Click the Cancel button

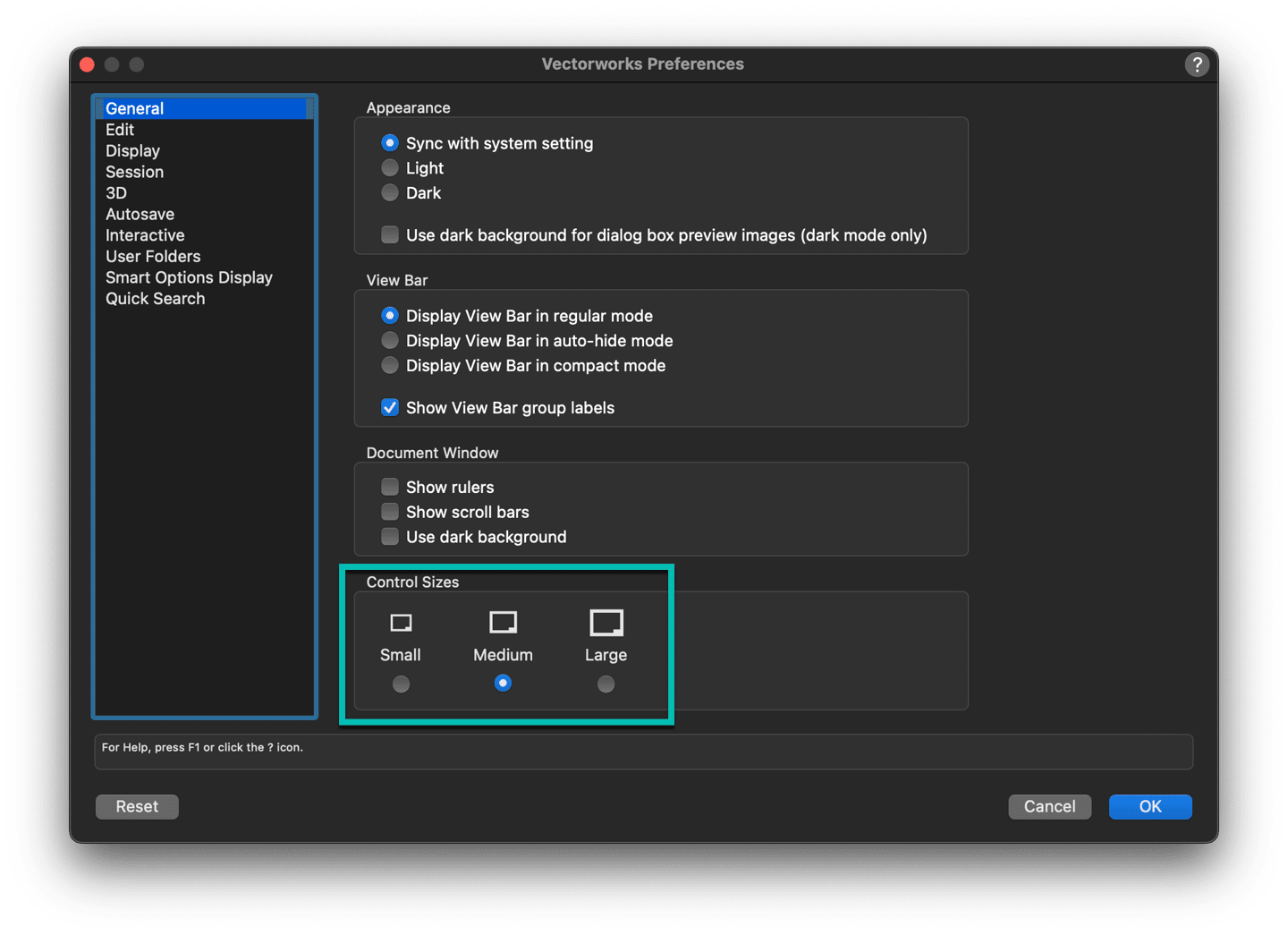1049,807
